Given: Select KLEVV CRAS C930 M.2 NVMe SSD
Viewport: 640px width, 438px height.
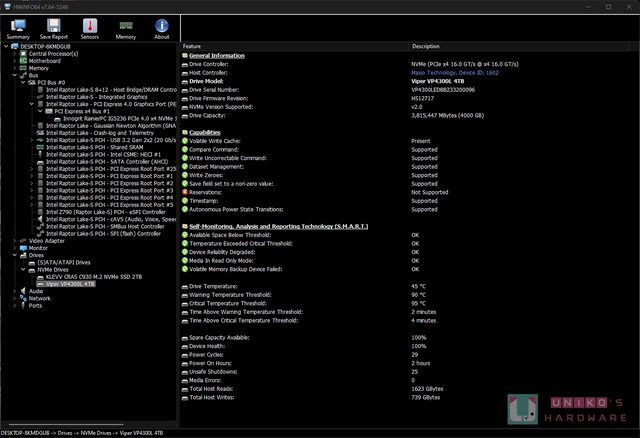Looking at the screenshot, I should coord(91,276).
